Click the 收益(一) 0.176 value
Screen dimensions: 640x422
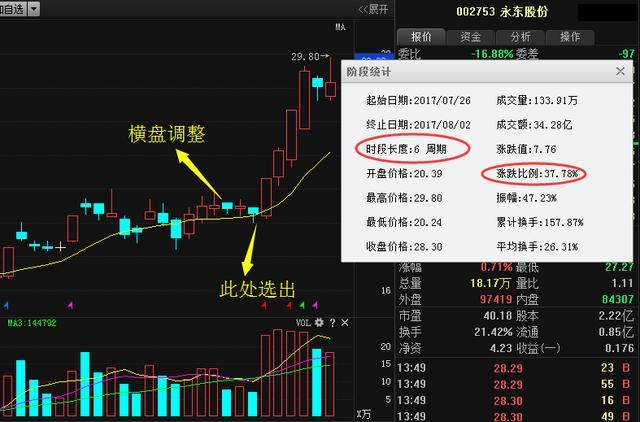pyautogui.click(x=619, y=348)
